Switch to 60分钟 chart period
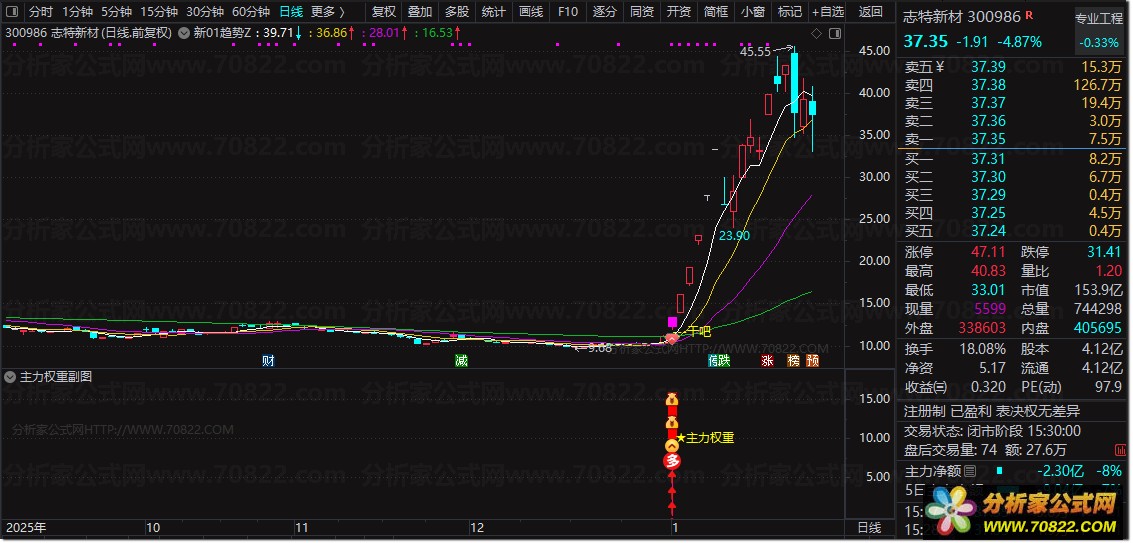Screen dimensions: 1133x543 point(251,12)
